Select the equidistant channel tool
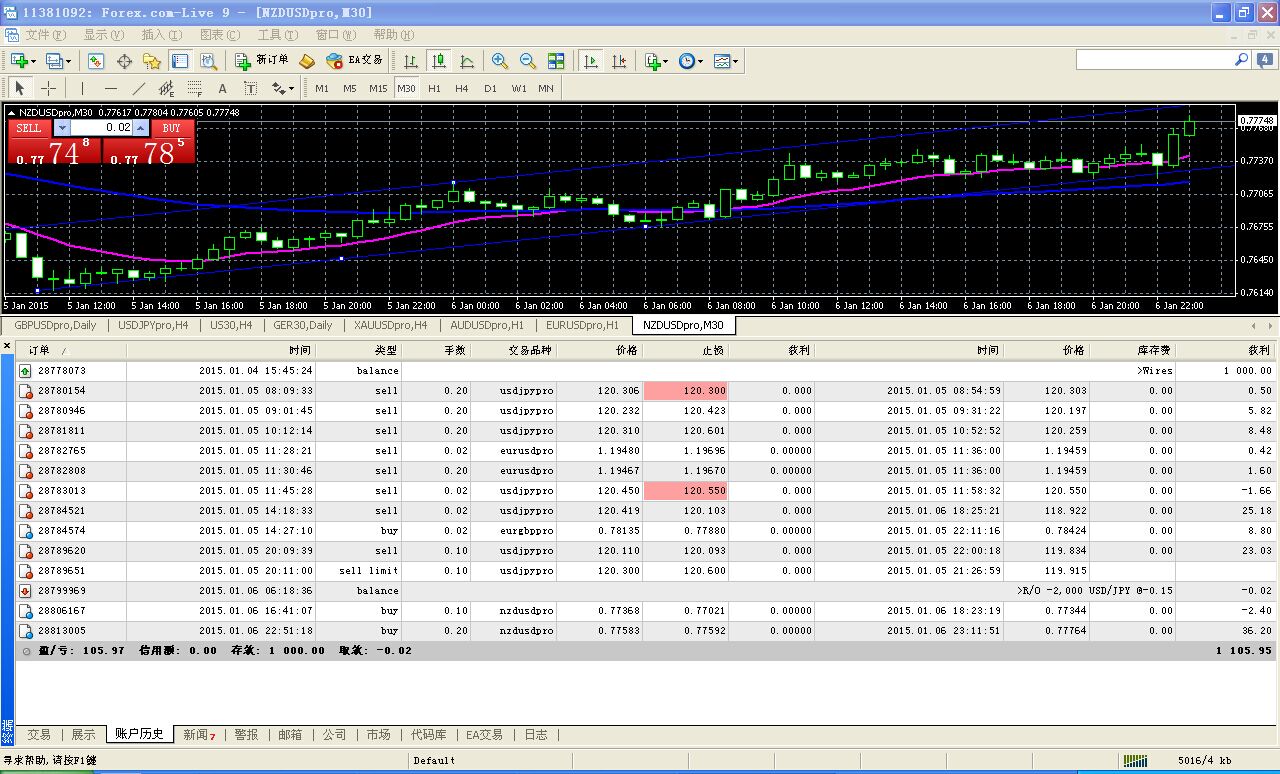 [167, 88]
